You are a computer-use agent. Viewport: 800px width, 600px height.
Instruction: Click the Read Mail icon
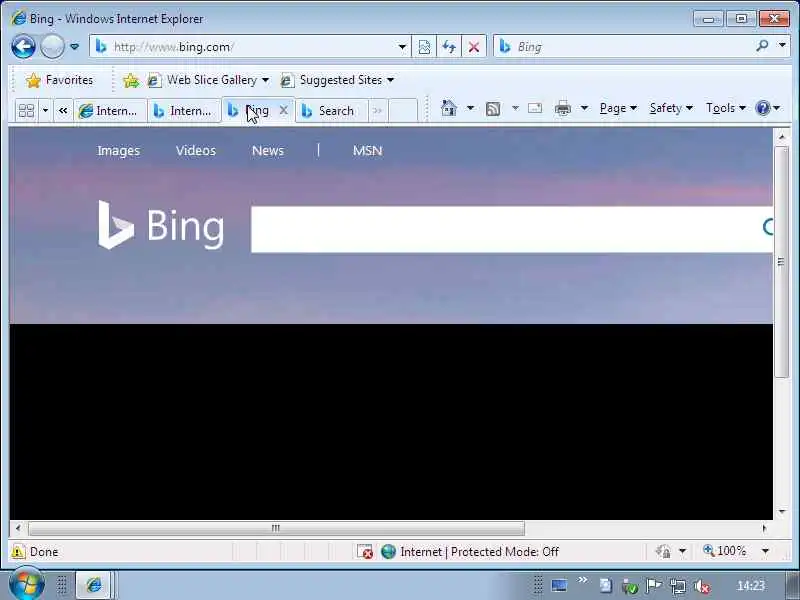coord(535,108)
